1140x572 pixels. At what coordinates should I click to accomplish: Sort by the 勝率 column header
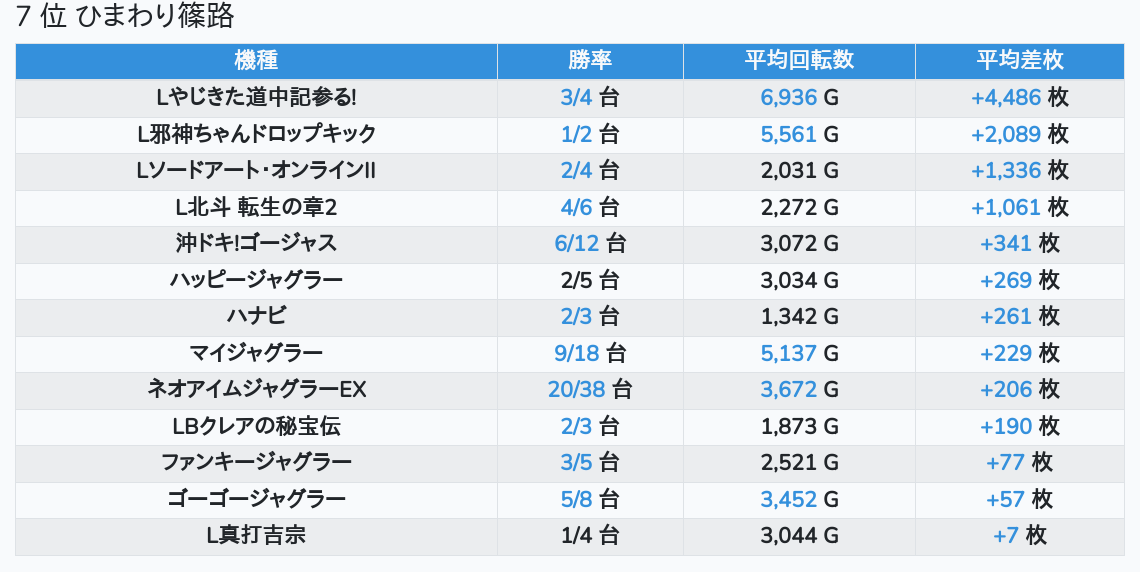tap(590, 60)
